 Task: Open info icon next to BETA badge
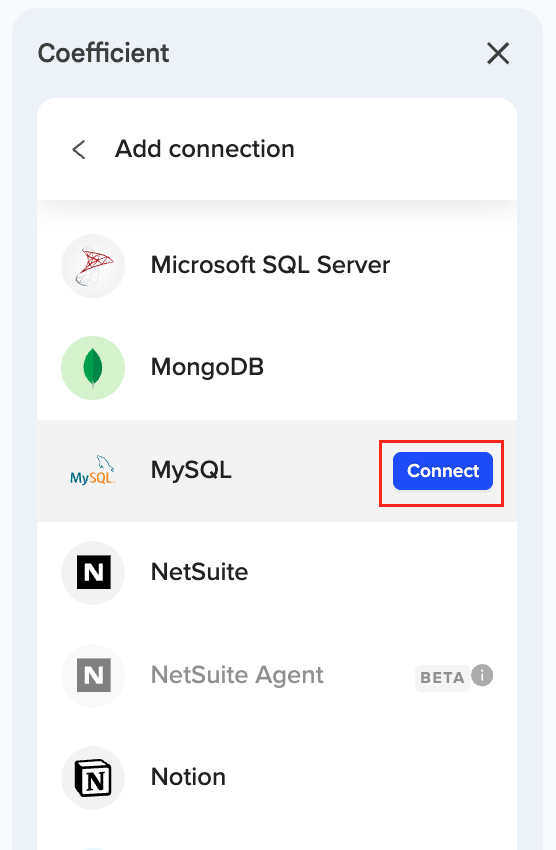(482, 675)
